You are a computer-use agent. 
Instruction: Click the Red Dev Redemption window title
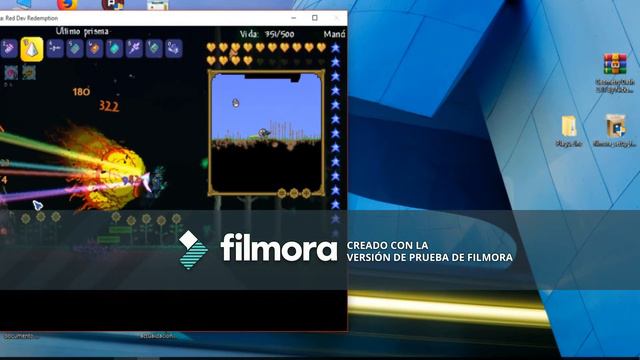tap(29, 18)
